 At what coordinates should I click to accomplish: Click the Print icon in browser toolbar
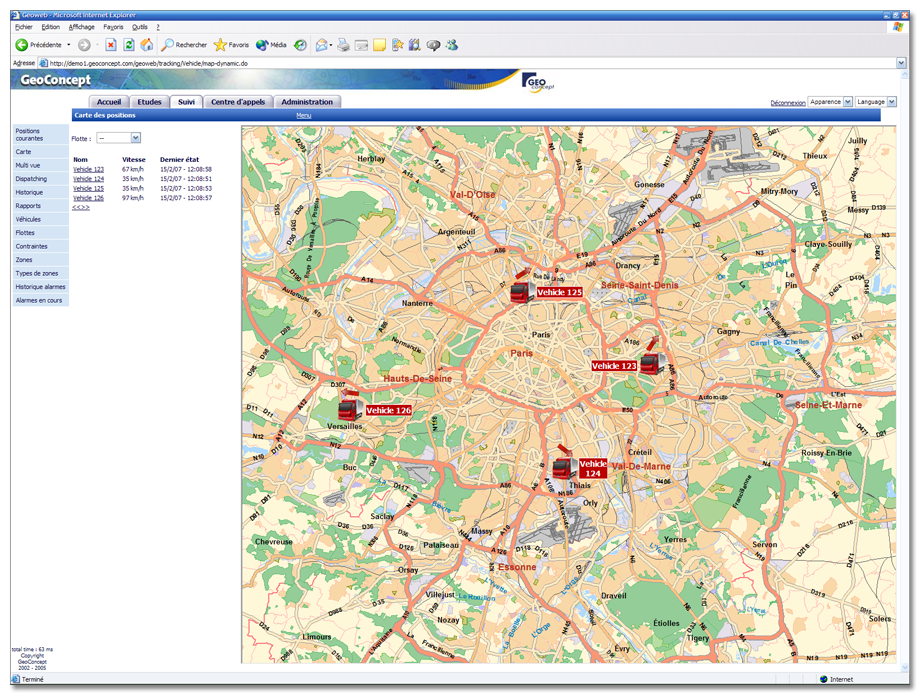point(343,45)
